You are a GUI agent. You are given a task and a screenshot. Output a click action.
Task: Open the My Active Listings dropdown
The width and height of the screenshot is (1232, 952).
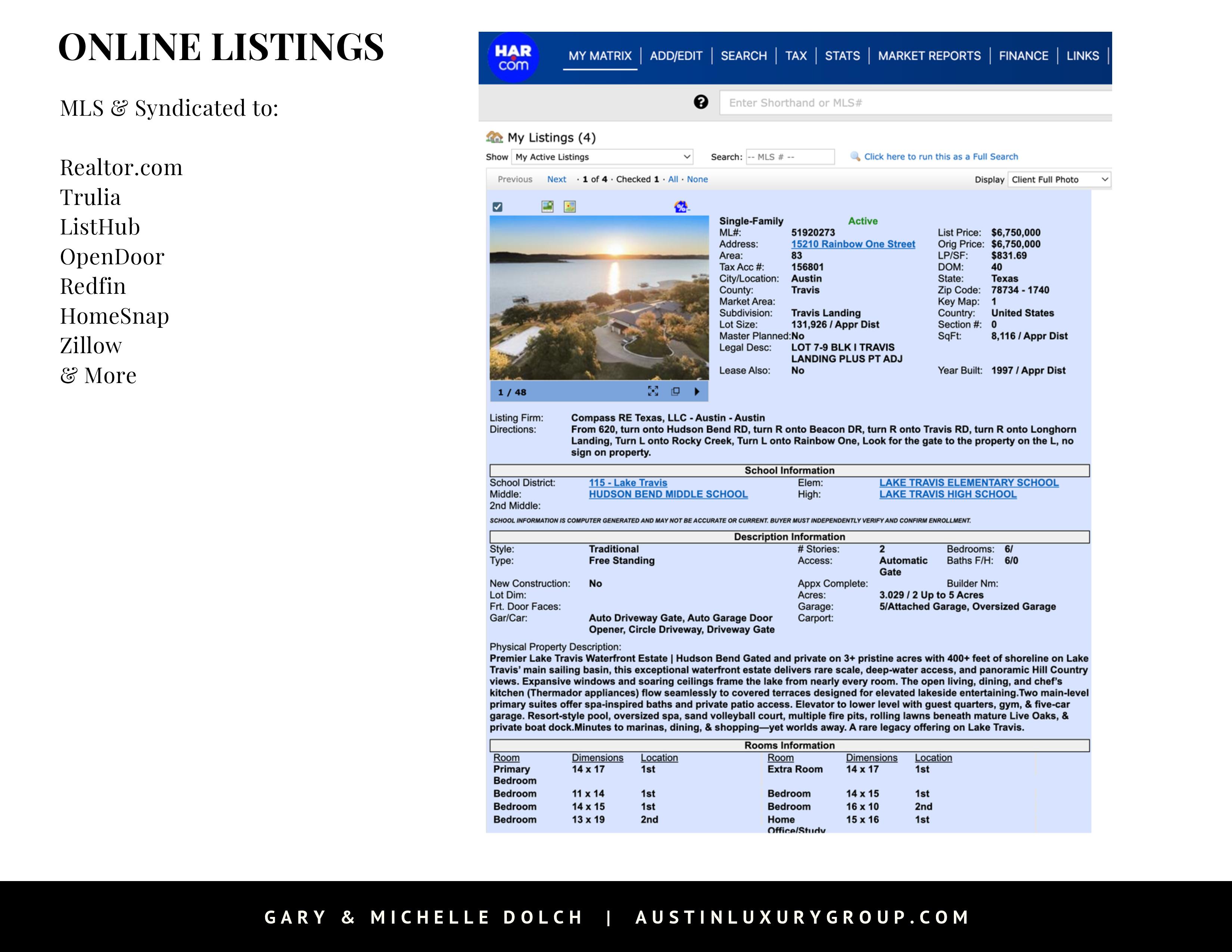[602, 157]
